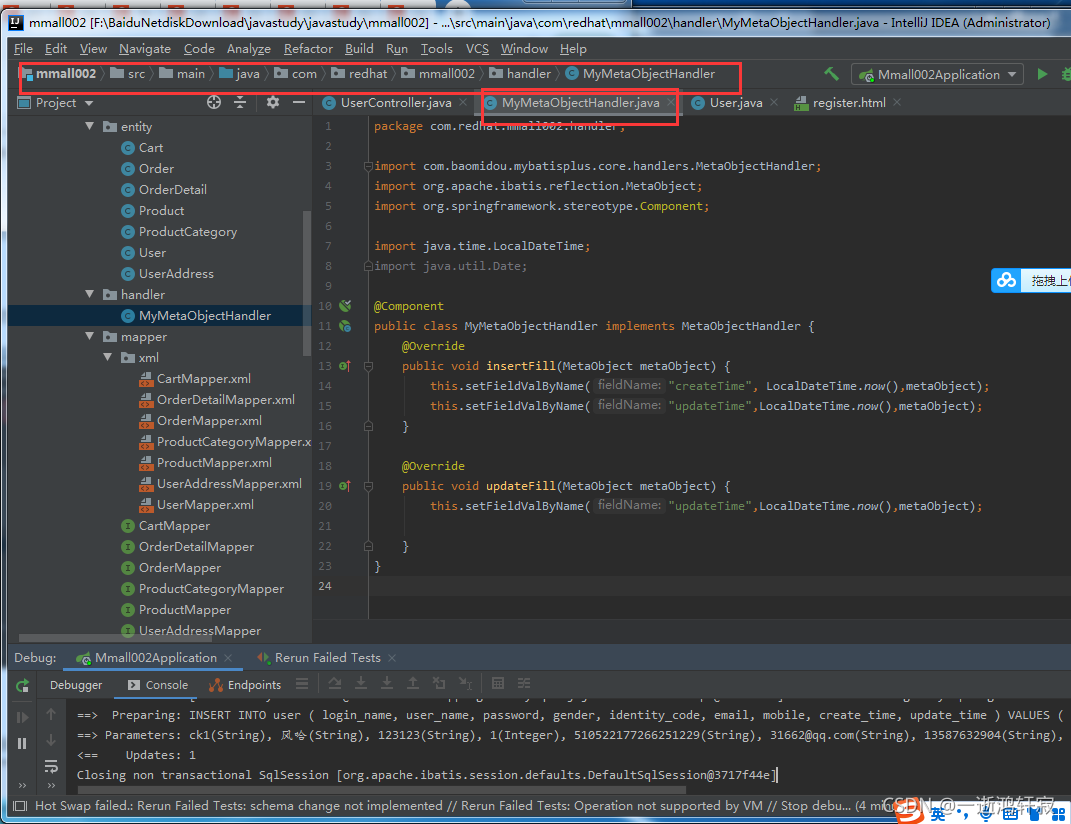Close the register.html tab
The height and width of the screenshot is (824, 1071).
(x=897, y=102)
